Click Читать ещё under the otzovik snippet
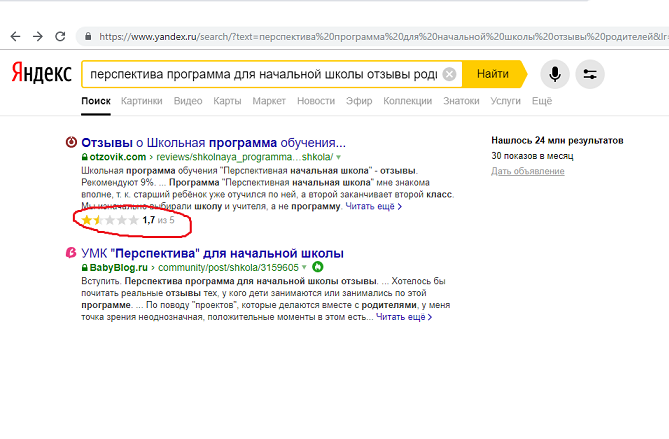The image size is (669, 439). [x=373, y=206]
